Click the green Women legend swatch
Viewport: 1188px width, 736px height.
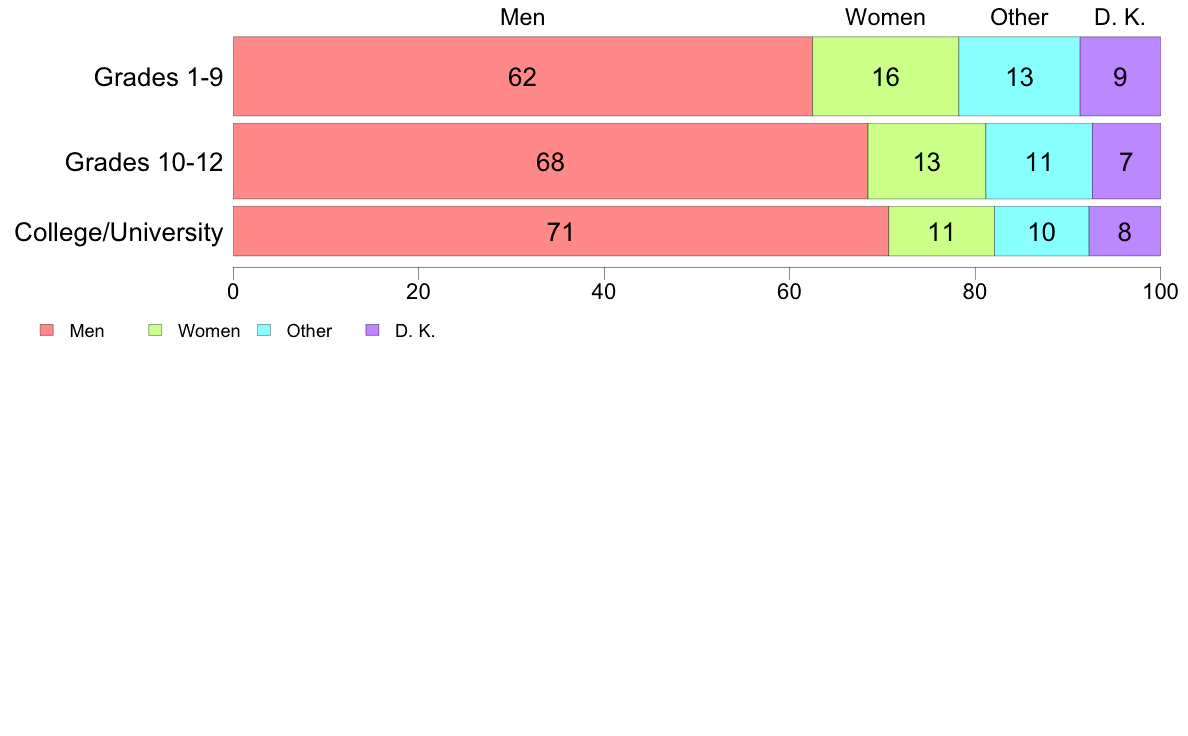coord(155,330)
